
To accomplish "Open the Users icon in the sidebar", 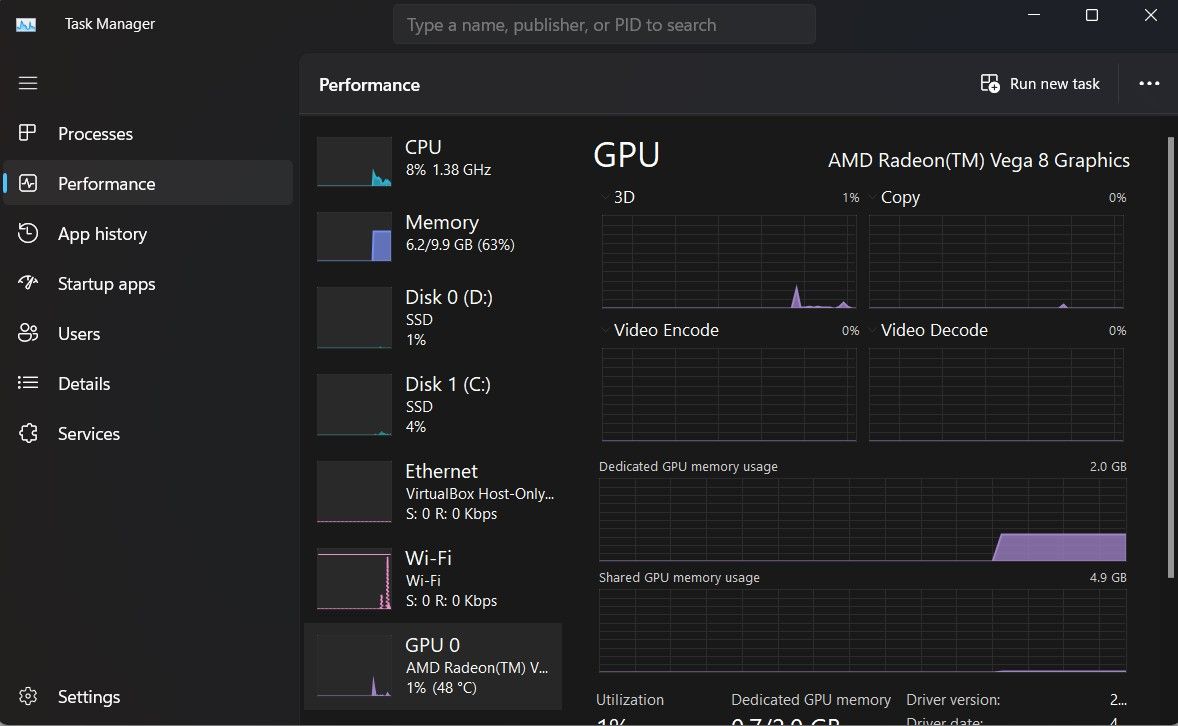I will (x=28, y=333).
